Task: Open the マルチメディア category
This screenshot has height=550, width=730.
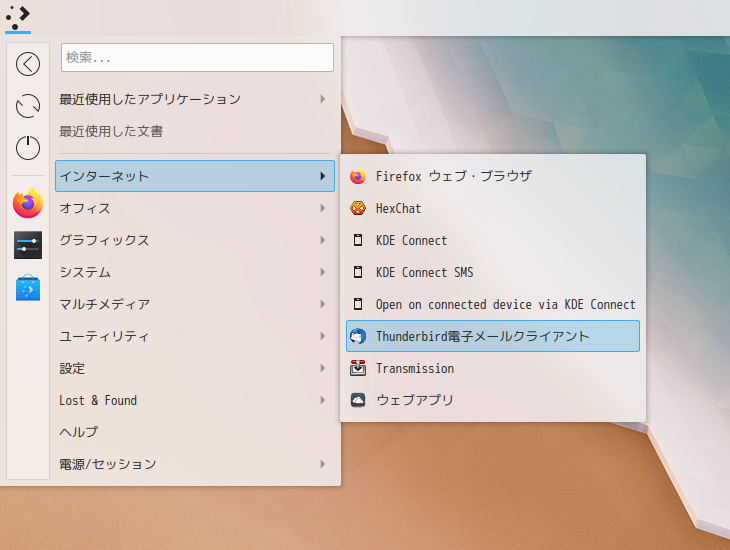Action: click(x=195, y=304)
